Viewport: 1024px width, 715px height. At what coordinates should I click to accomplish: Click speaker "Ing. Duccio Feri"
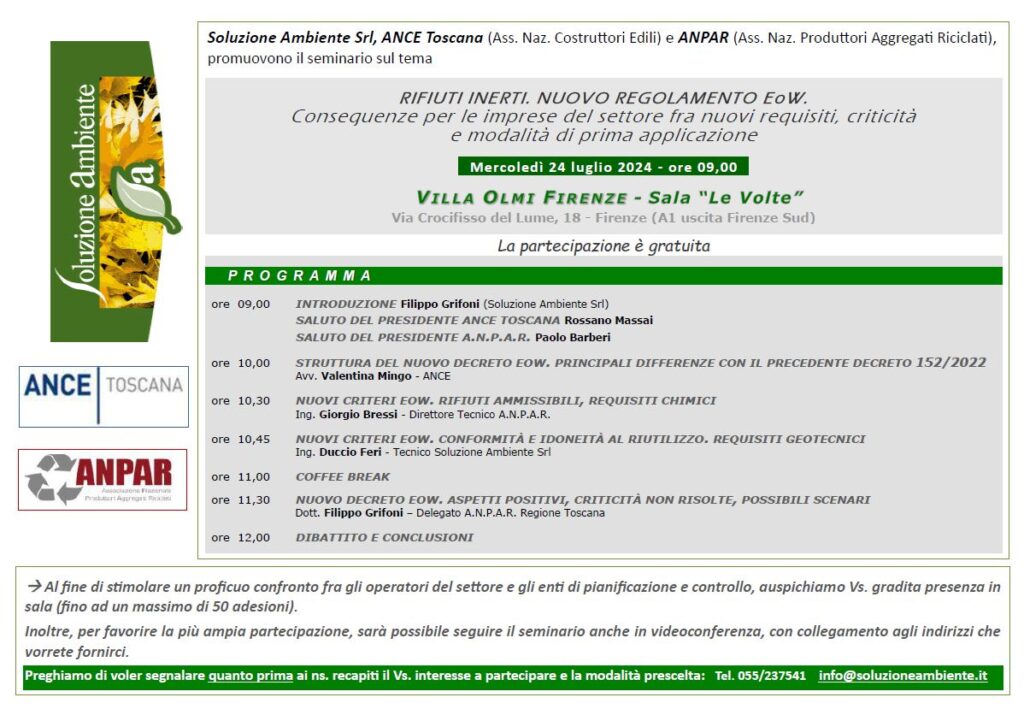[423, 452]
